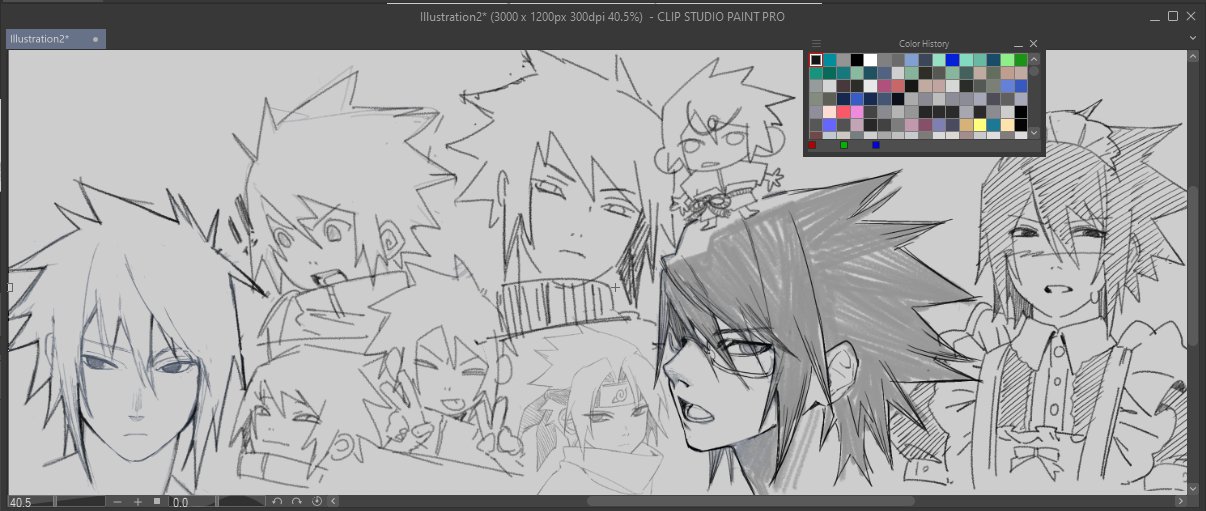This screenshot has height=511, width=1206.
Task: Click the Color History scrollbar thumb
Action: (x=1034, y=71)
